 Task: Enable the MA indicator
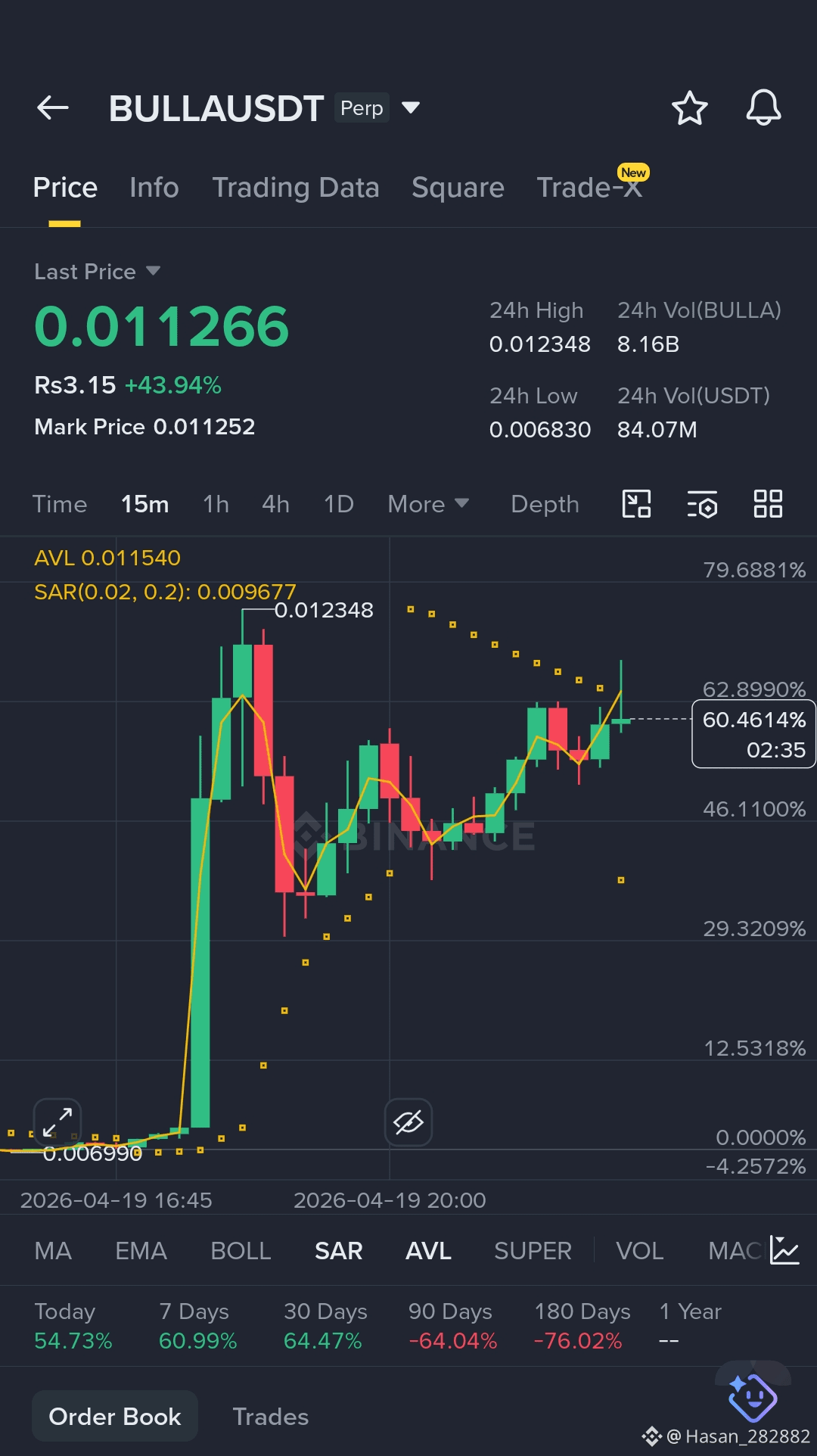pos(53,1251)
